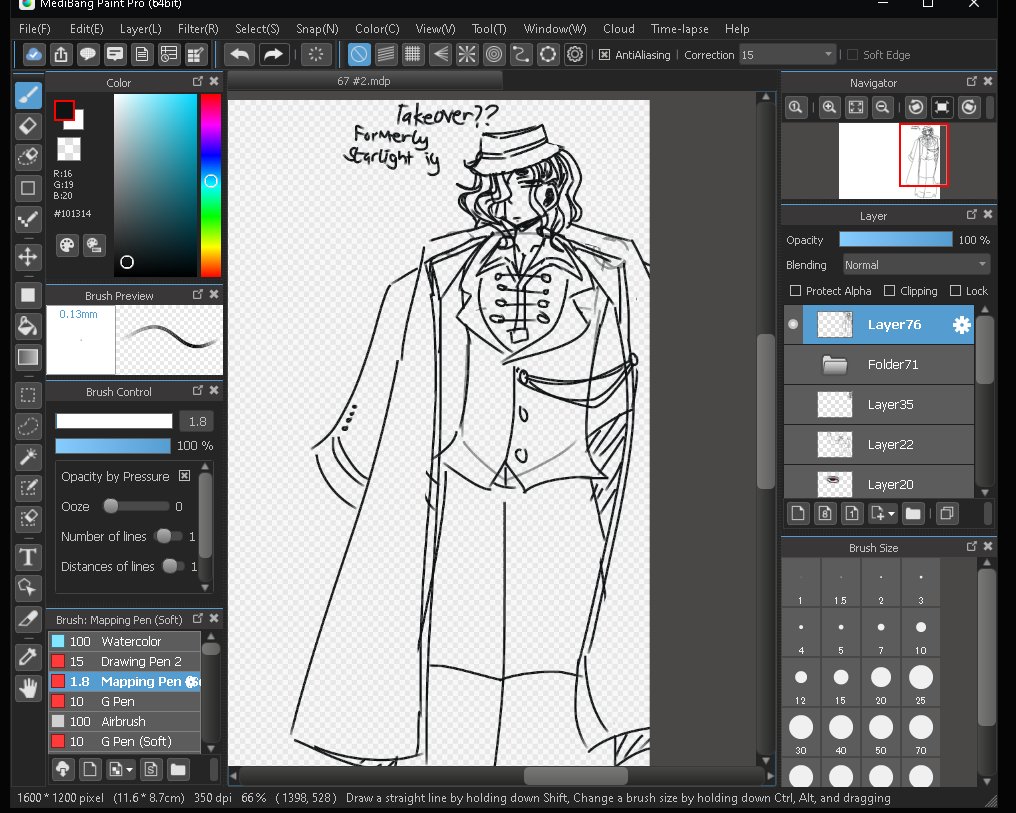The height and width of the screenshot is (813, 1016).
Task: Select the Eraser tool in left toolbar
Action: (x=28, y=126)
